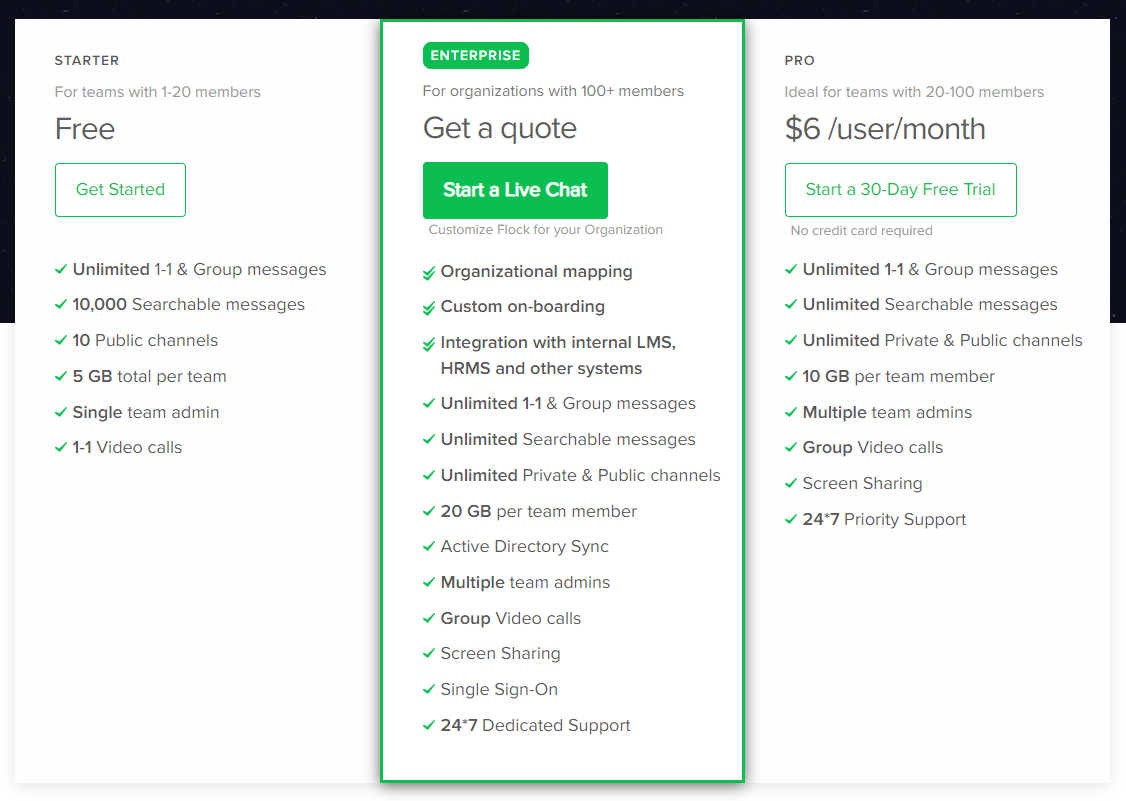Screen dimensions: 1126x801
Task: Click the checkmark beside 24*7 Priority Support
Action: tap(791, 520)
